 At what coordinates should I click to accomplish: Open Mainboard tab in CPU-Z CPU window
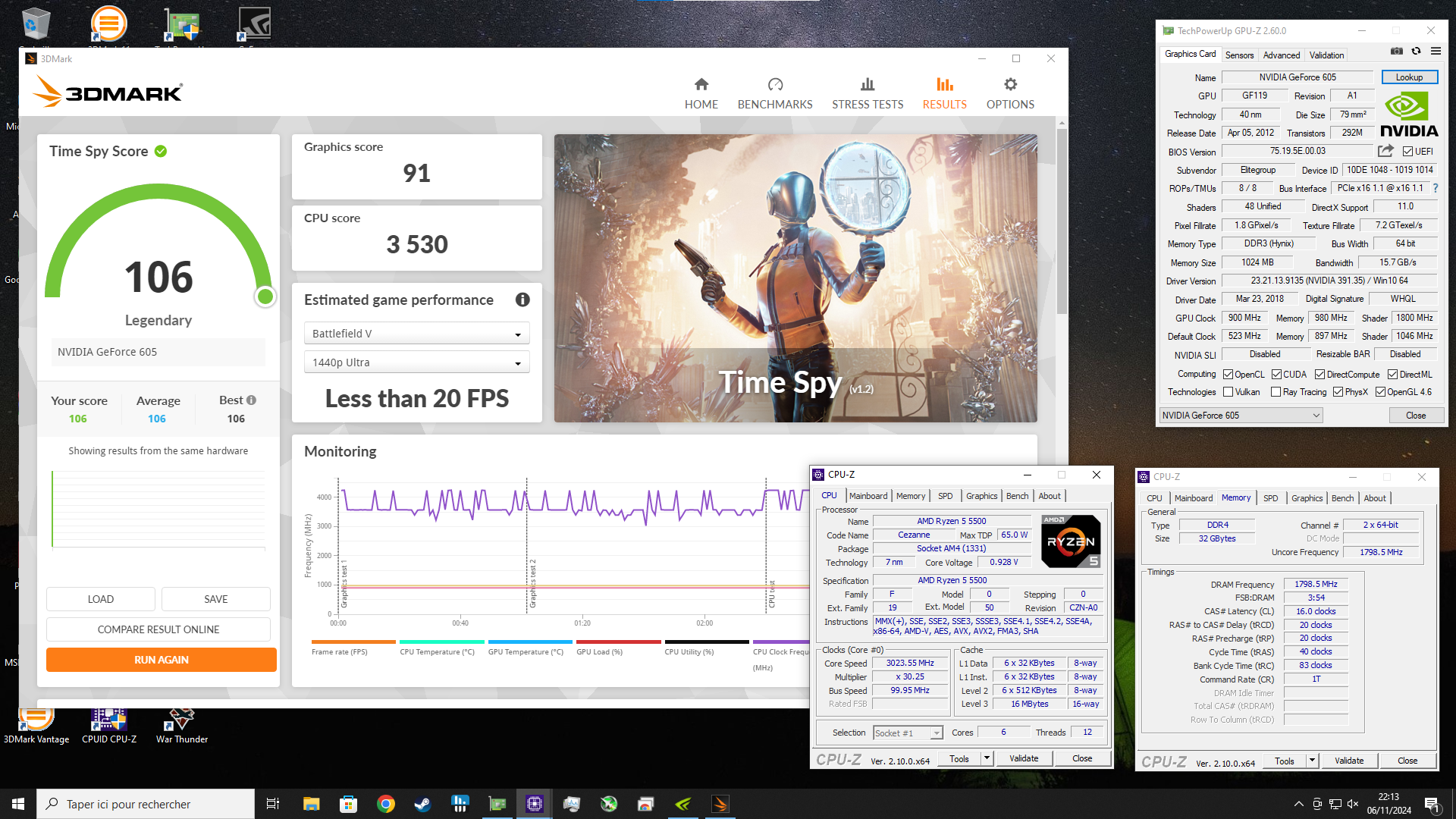tap(868, 496)
